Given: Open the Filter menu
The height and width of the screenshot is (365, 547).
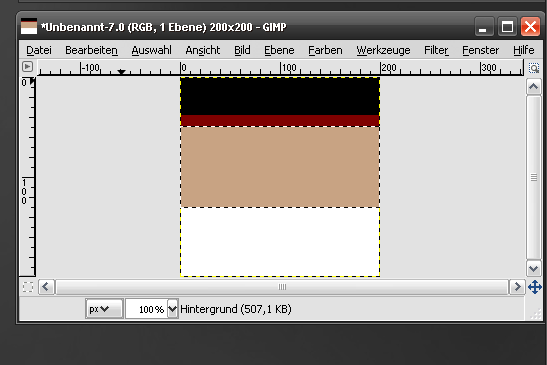Looking at the screenshot, I should click(x=436, y=50).
